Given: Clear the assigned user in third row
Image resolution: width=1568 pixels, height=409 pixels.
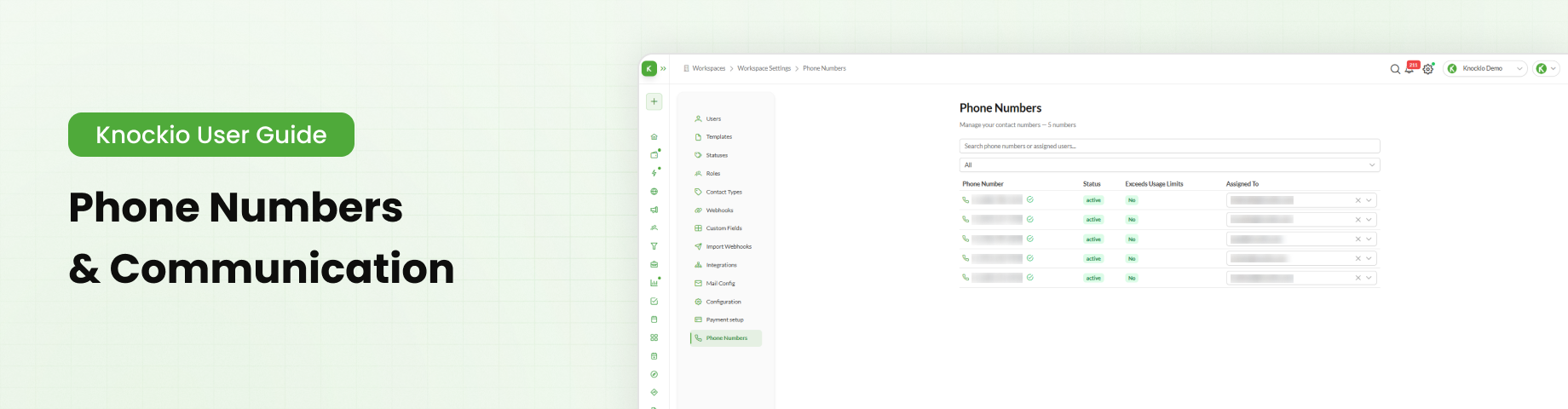Looking at the screenshot, I should 1358,239.
